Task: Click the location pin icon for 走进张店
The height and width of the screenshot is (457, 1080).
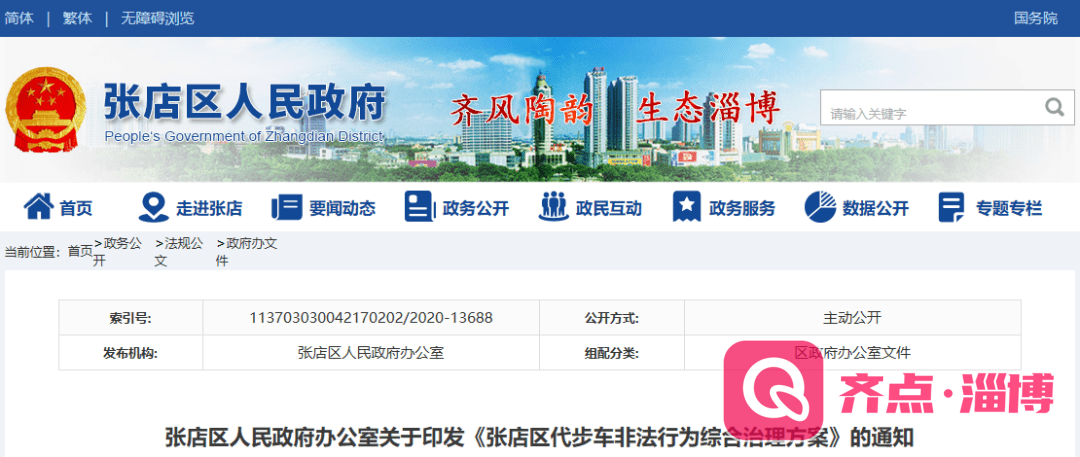Action: [x=153, y=207]
